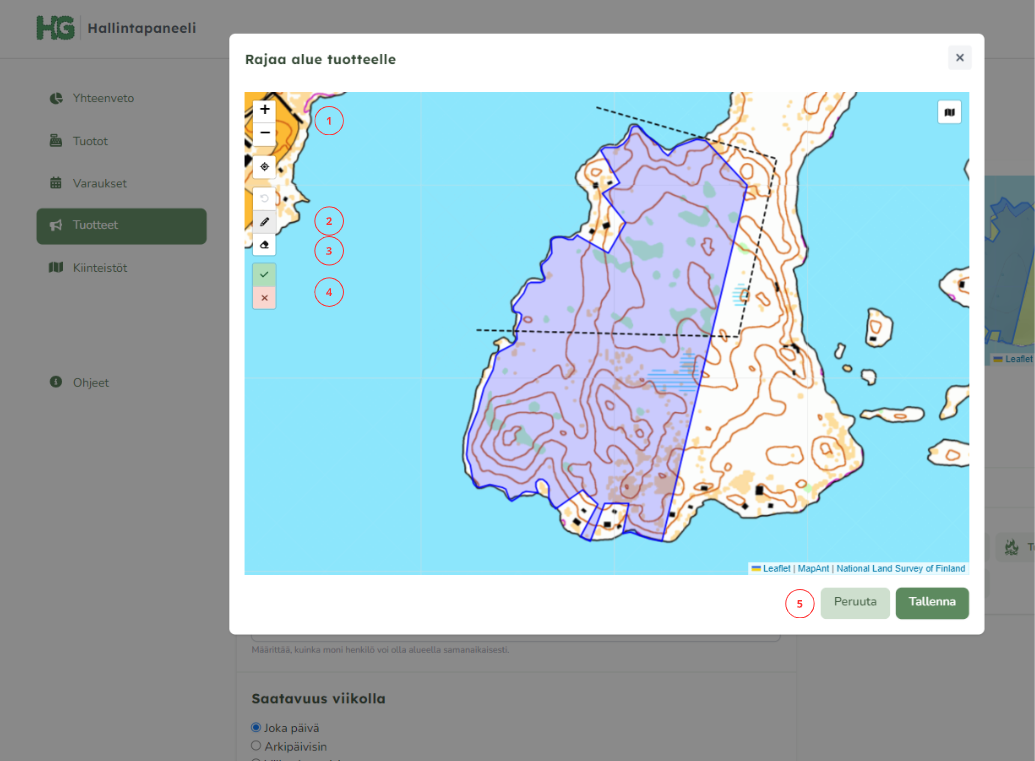Choose the Arkipäivisin radio option

pos(256,746)
